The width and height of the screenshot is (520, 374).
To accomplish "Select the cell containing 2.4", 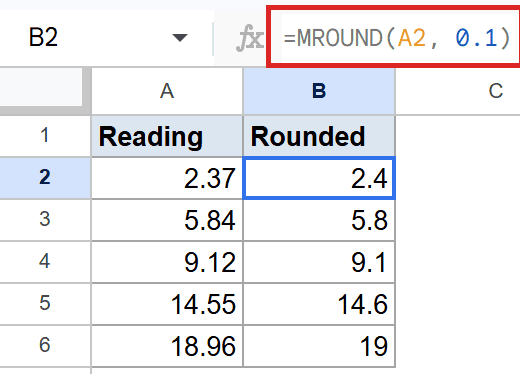I will pyautogui.click(x=319, y=178).
